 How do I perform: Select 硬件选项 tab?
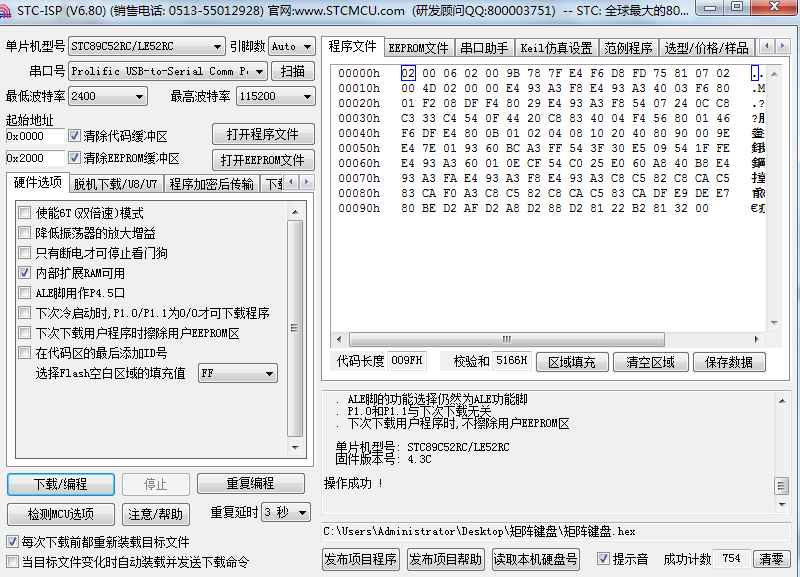pos(38,182)
